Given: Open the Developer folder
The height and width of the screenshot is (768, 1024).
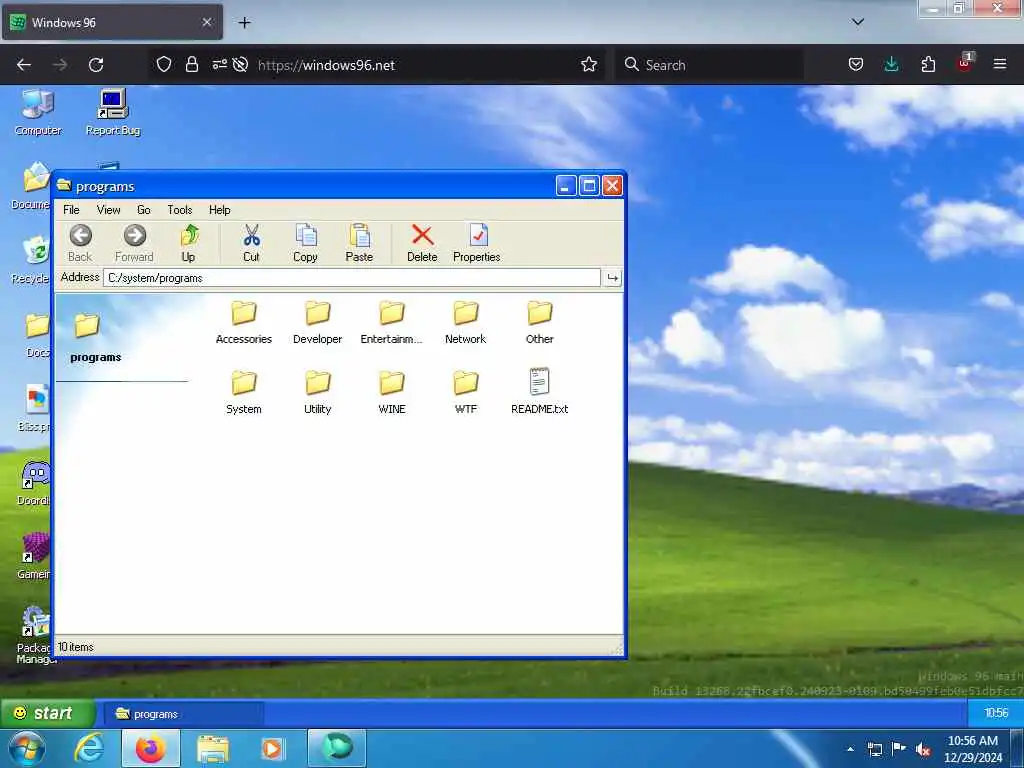Looking at the screenshot, I should (317, 322).
